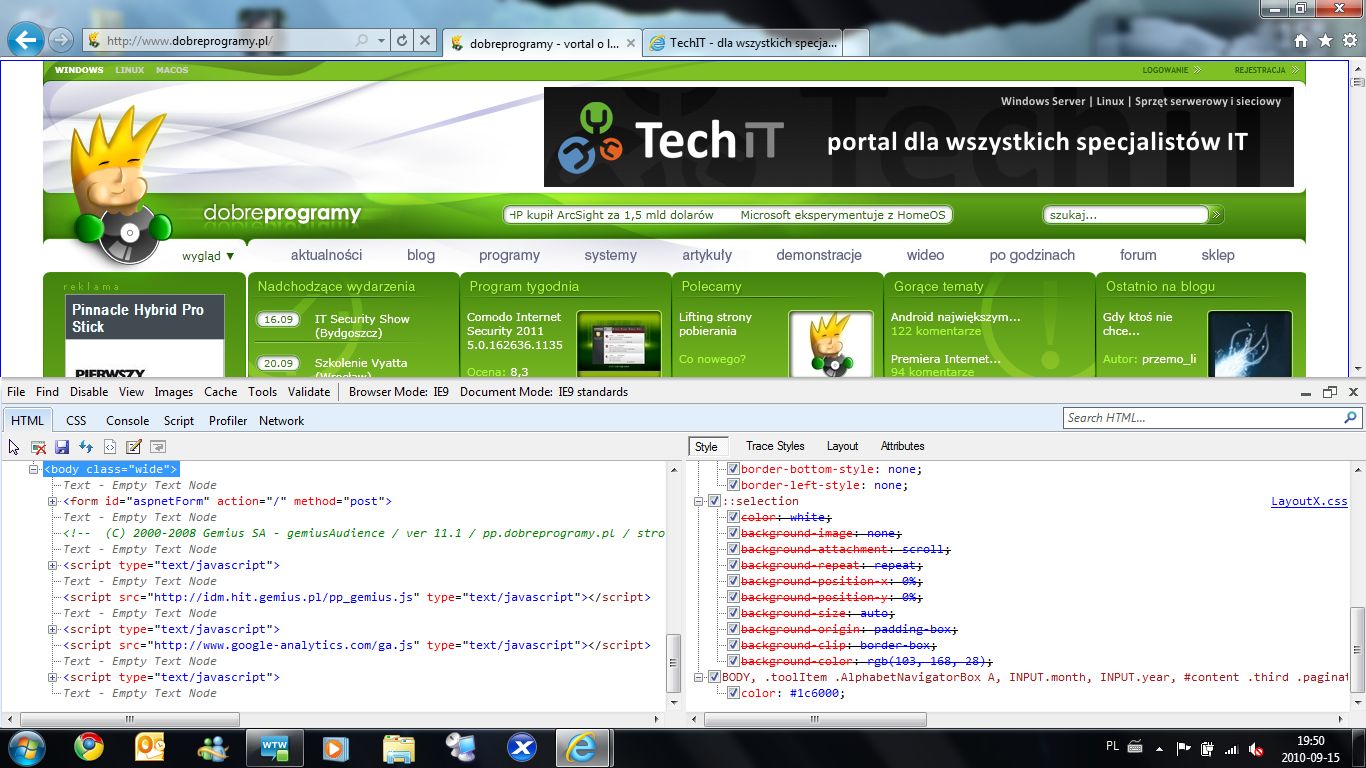Toggle the color: white property checkbox
1366x768 pixels.
point(733,517)
